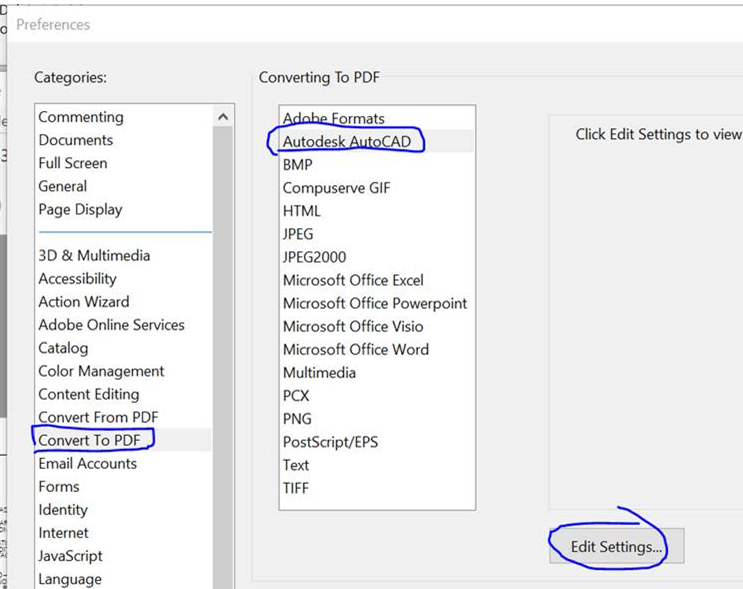Screen dimensions: 743x589
Task: Select Autodesk AutoCAD format
Action: coord(346,141)
